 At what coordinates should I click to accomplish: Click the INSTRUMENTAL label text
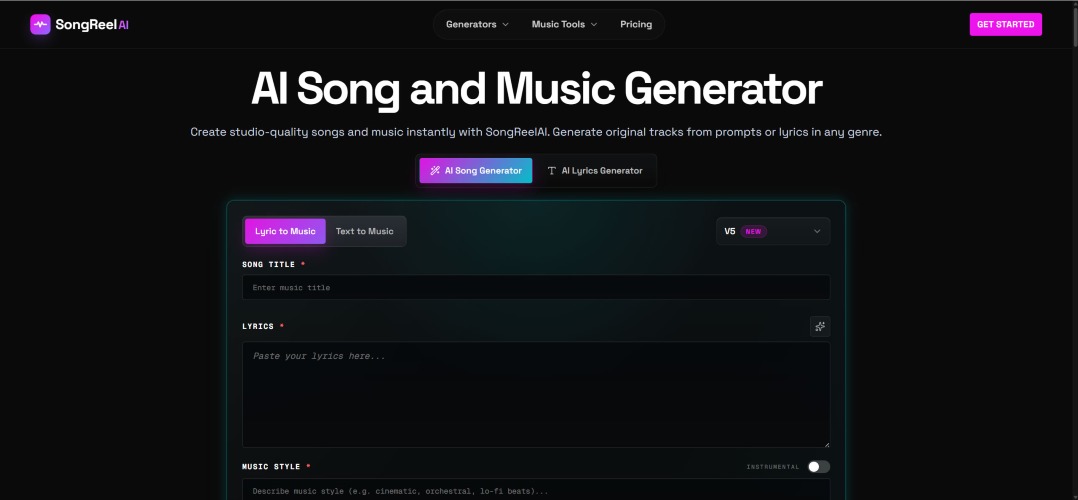point(773,467)
